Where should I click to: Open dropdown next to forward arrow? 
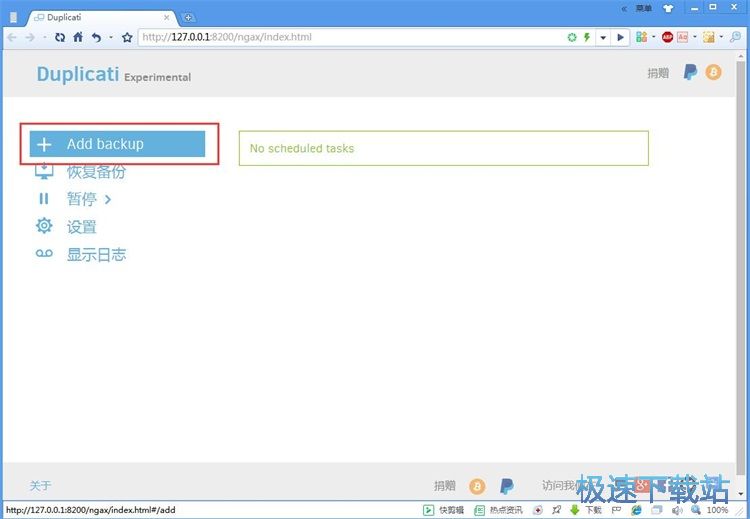coord(44,37)
